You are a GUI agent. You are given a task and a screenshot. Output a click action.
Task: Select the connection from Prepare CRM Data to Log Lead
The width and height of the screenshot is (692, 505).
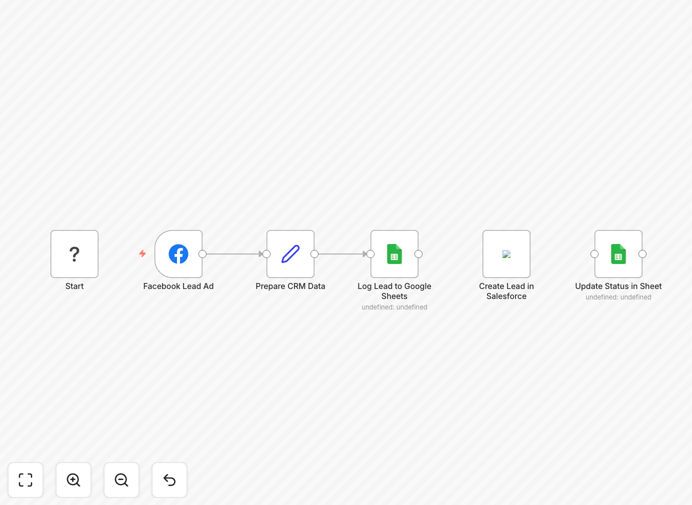pyautogui.click(x=342, y=254)
